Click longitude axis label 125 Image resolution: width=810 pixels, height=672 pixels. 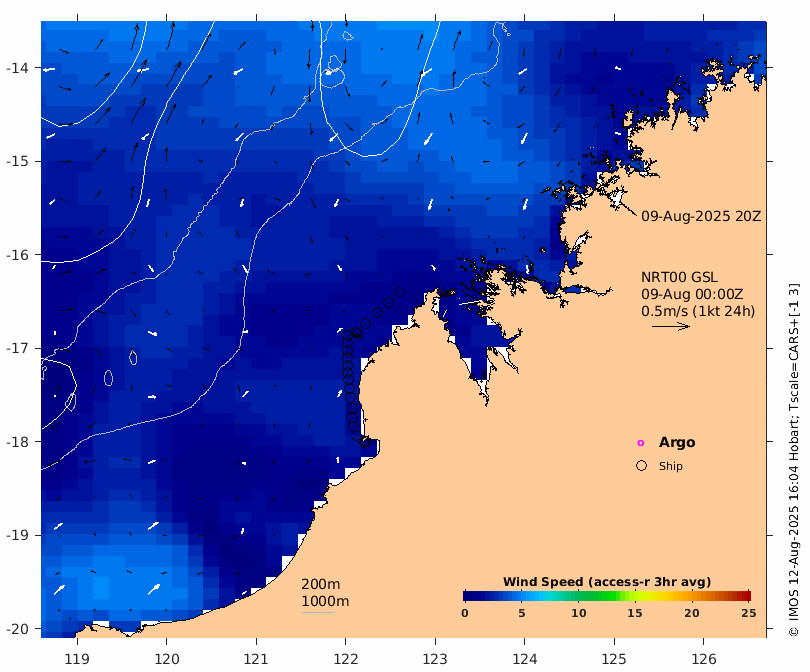click(x=614, y=659)
